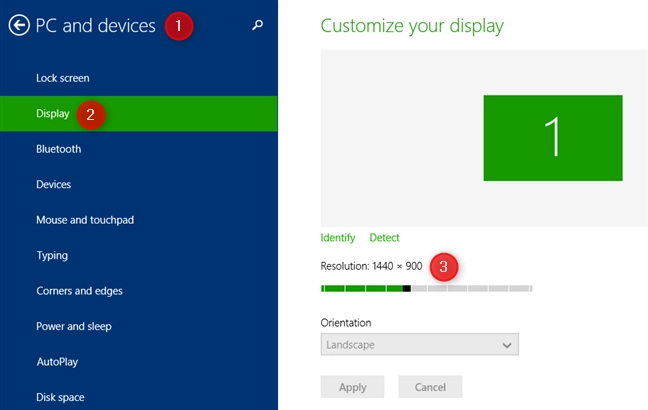
Task: Open search with the magnifier icon
Action: tap(257, 25)
